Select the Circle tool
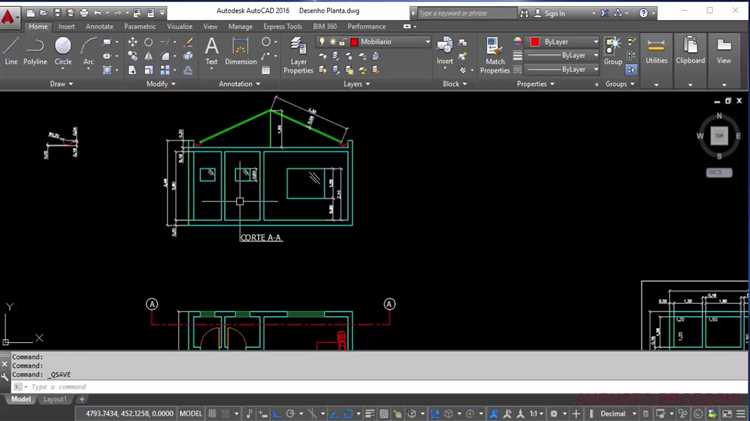Screen dimensions: 750x421 pyautogui.click(x=63, y=51)
